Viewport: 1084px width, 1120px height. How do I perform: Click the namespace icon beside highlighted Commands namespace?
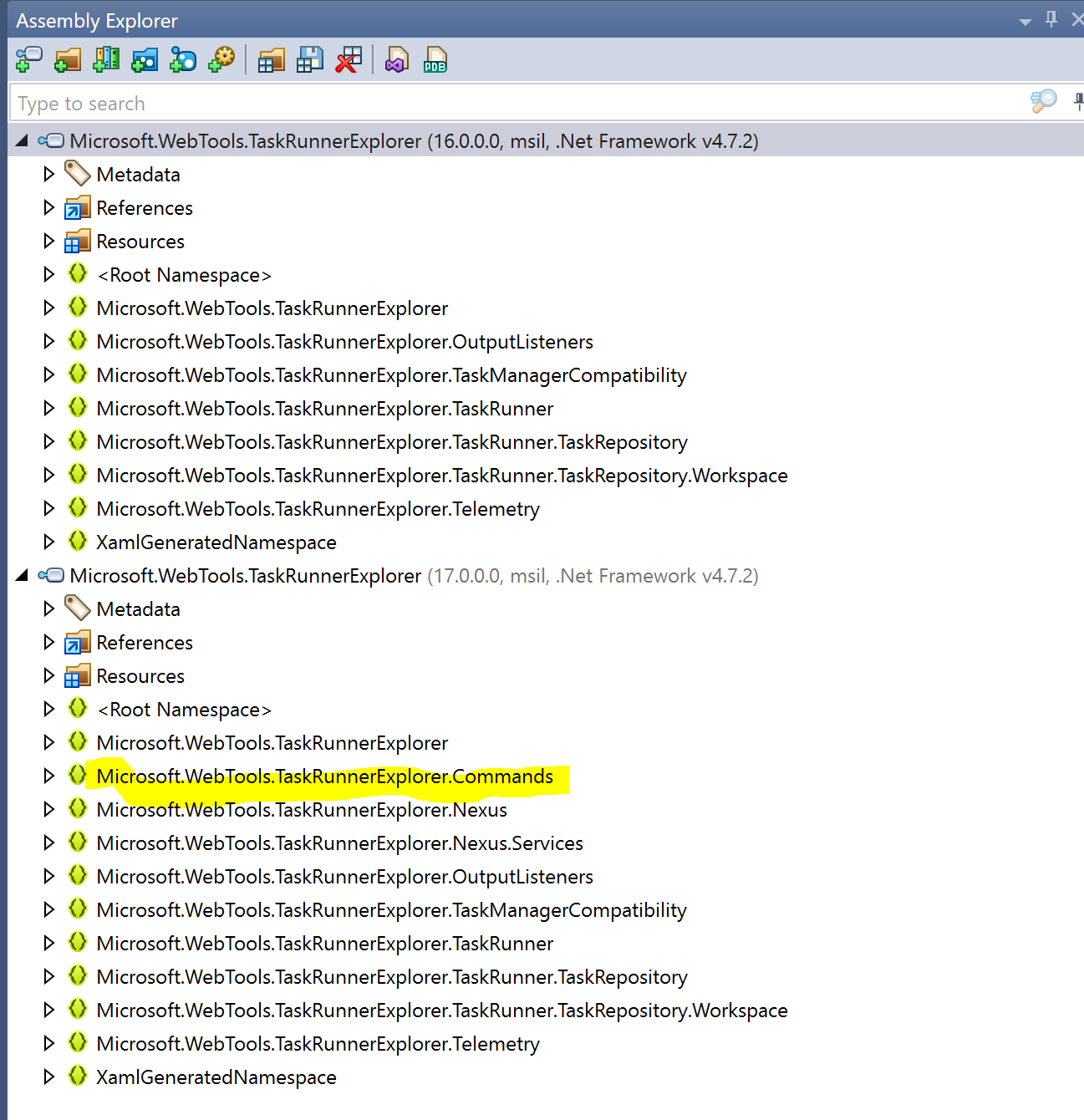(78, 775)
